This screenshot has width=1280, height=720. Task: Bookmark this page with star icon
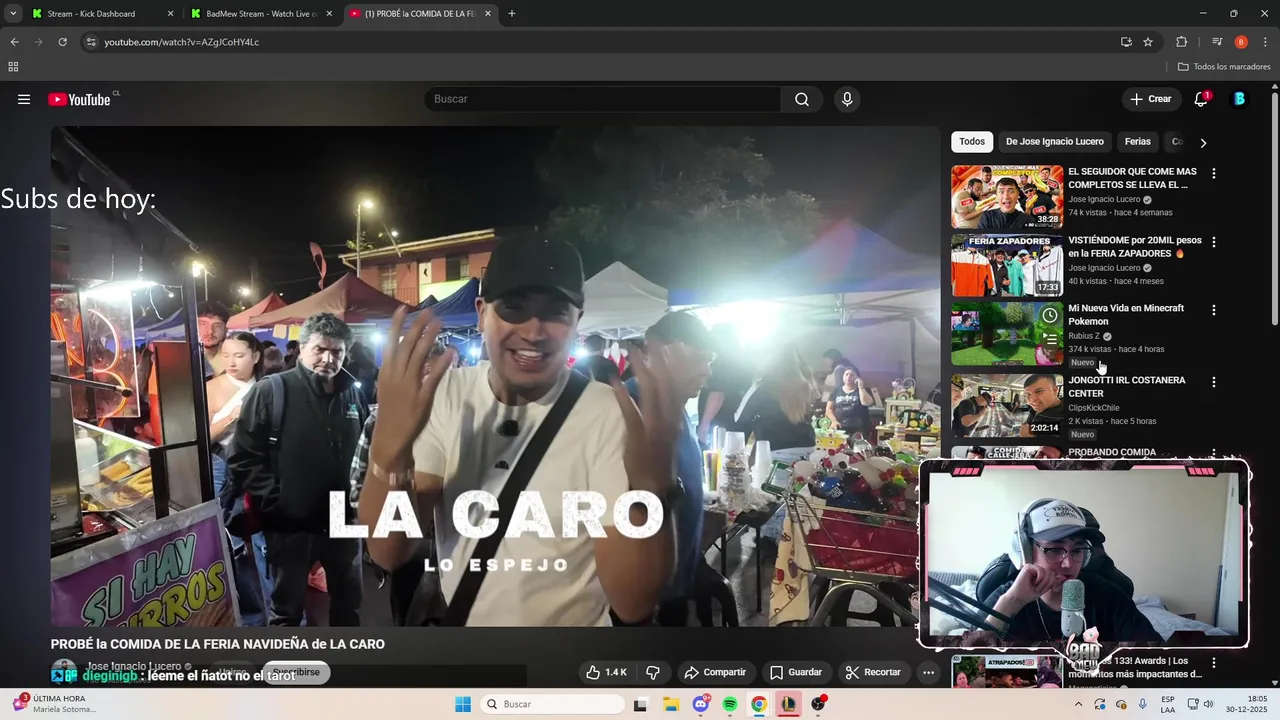click(1148, 42)
